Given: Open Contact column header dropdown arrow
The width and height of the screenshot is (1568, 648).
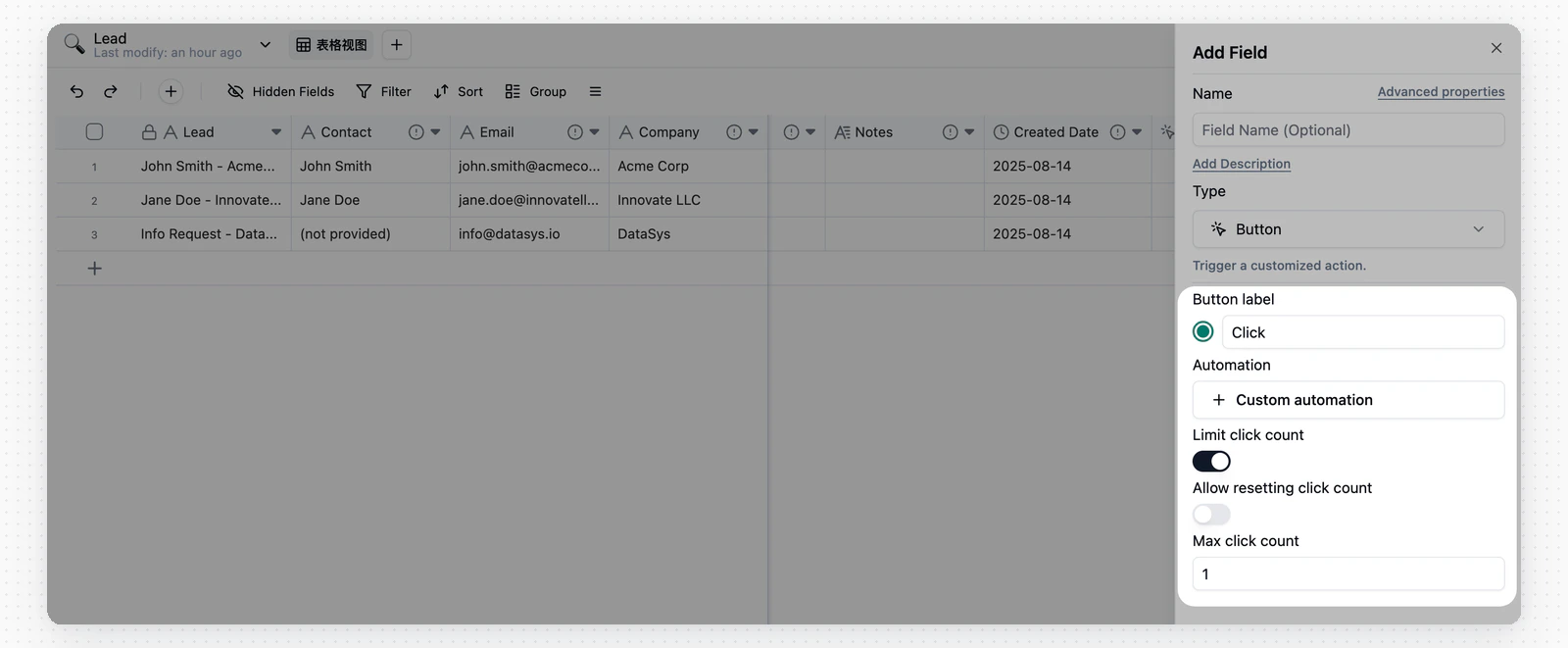Looking at the screenshot, I should (x=435, y=131).
